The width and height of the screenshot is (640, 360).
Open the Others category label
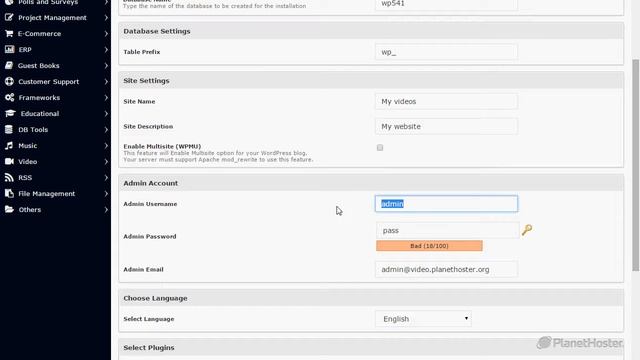30,209
